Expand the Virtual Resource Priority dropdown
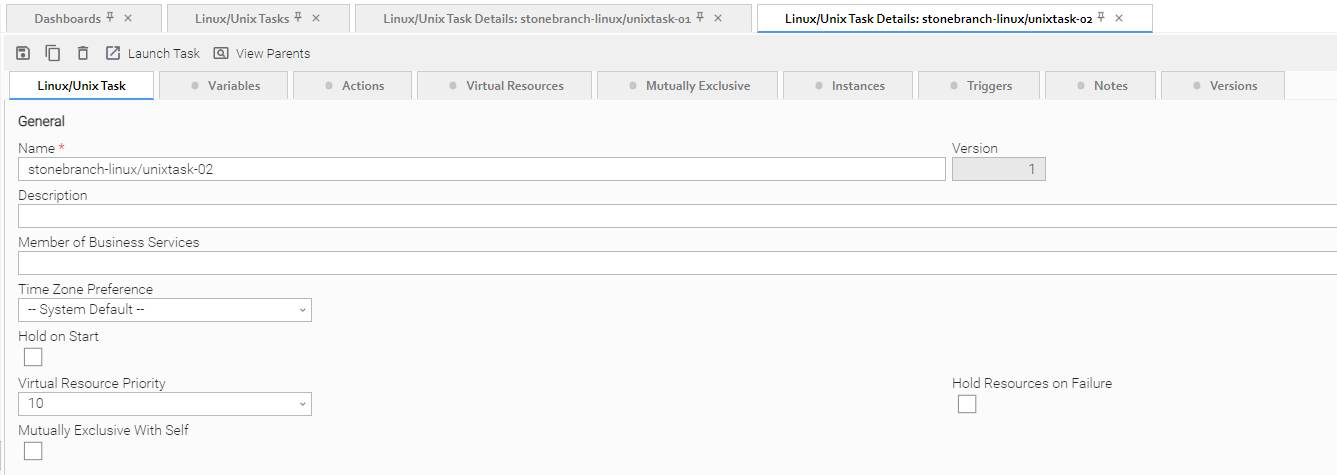Viewport: 1337px width, 475px height. coord(165,404)
